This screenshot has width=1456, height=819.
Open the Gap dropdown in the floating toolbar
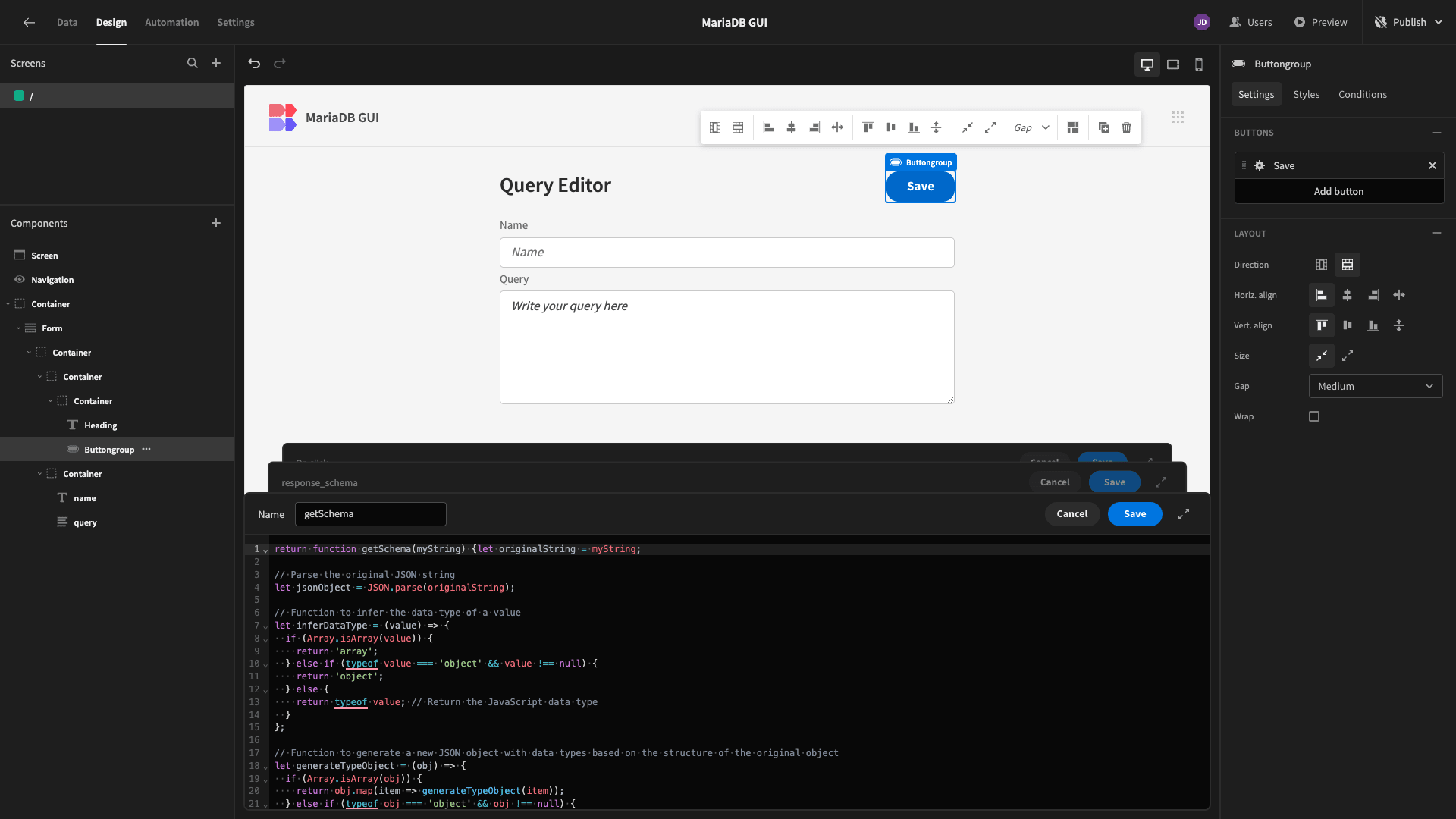pyautogui.click(x=1031, y=127)
